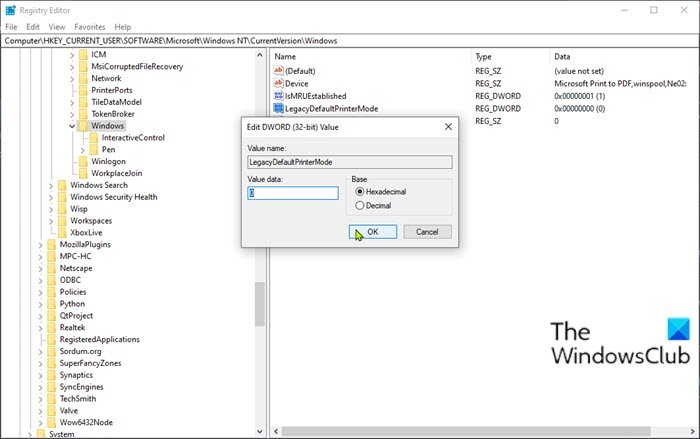Select the LegacyDefaultPrinterMode DWORD icon
The height and width of the screenshot is (439, 700).
[278, 108]
